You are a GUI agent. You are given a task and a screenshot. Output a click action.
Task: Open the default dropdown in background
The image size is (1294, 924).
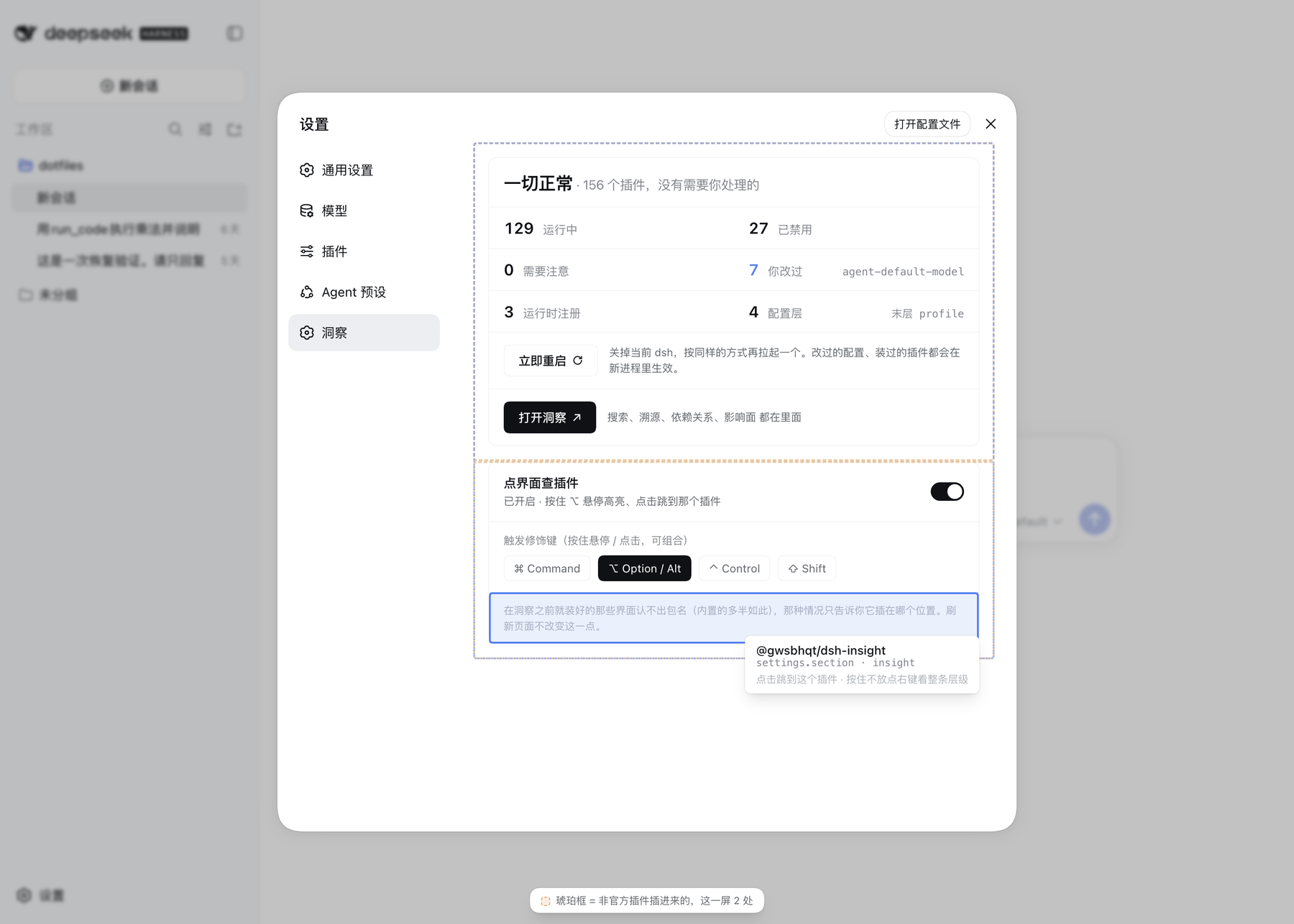tap(1040, 522)
